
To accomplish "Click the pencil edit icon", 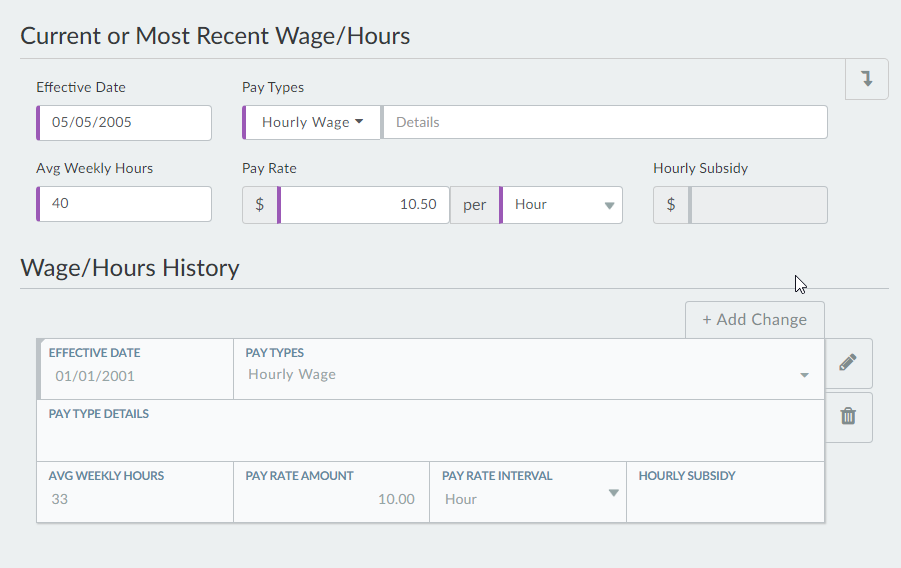I will pyautogui.click(x=848, y=363).
